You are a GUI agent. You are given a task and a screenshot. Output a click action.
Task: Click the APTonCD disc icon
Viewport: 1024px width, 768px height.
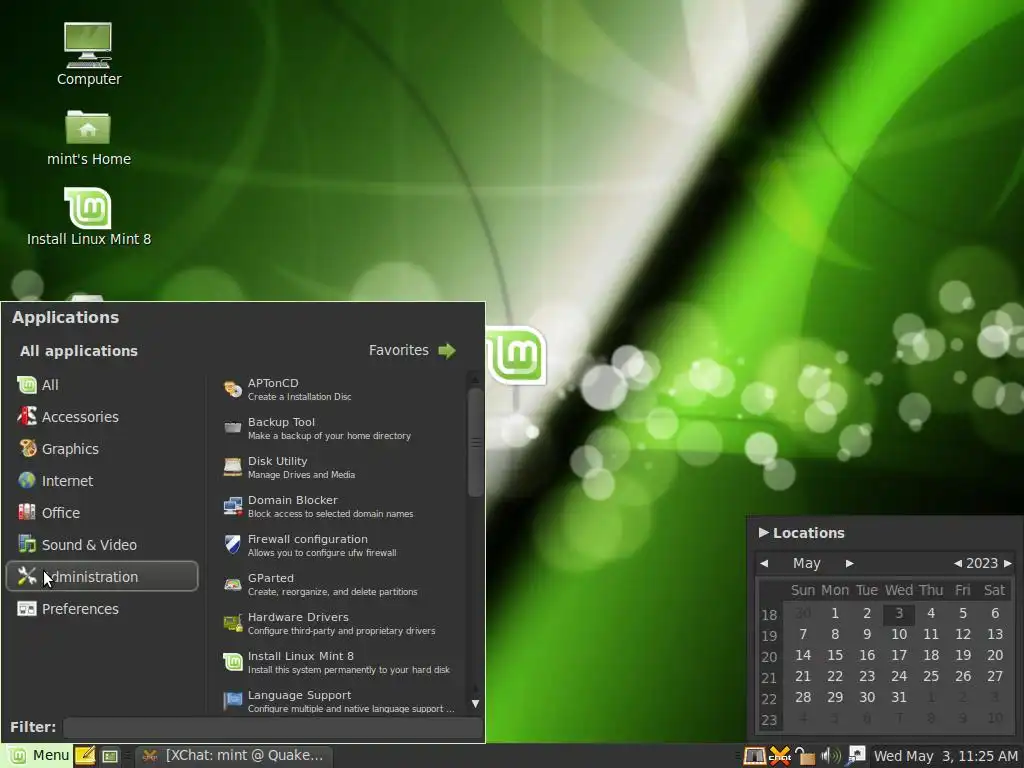point(232,389)
